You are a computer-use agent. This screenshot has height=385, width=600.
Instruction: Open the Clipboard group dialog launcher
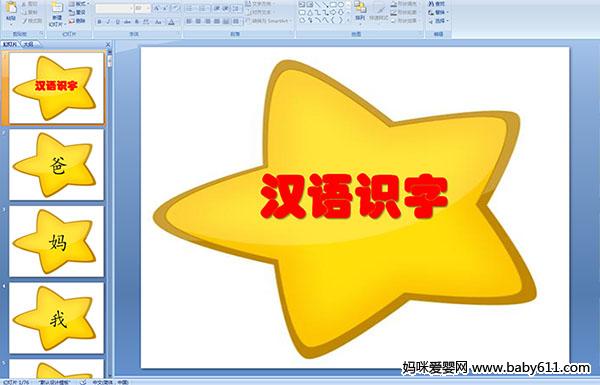41,34
